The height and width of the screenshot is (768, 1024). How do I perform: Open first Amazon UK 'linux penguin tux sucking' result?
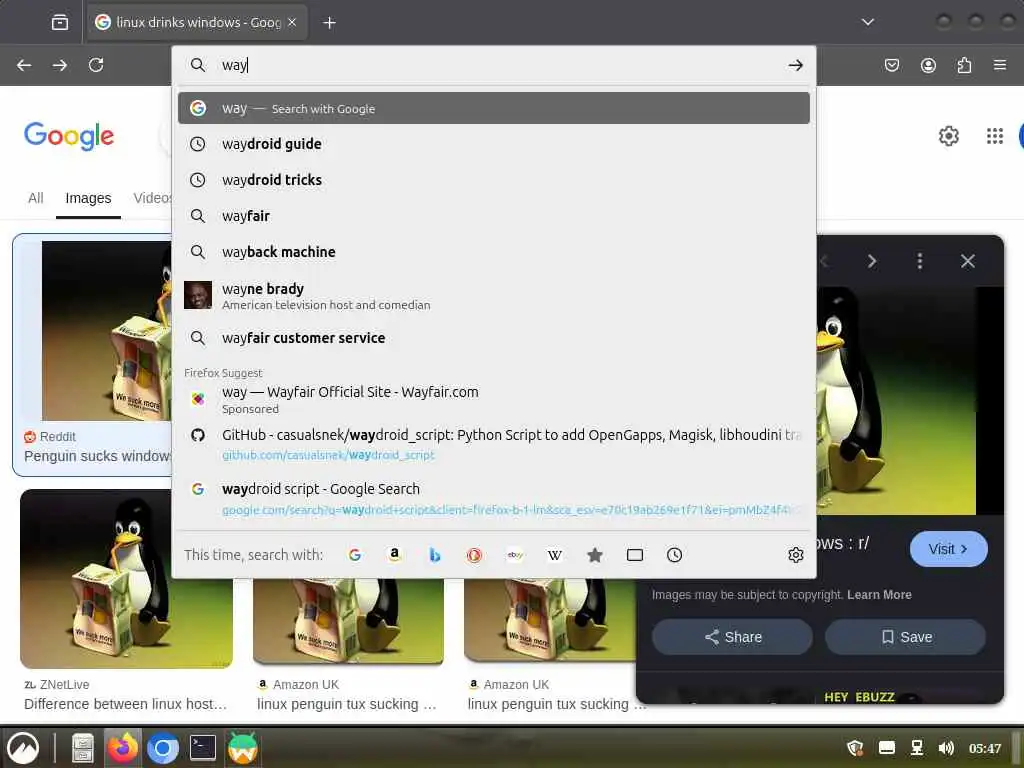(x=347, y=704)
